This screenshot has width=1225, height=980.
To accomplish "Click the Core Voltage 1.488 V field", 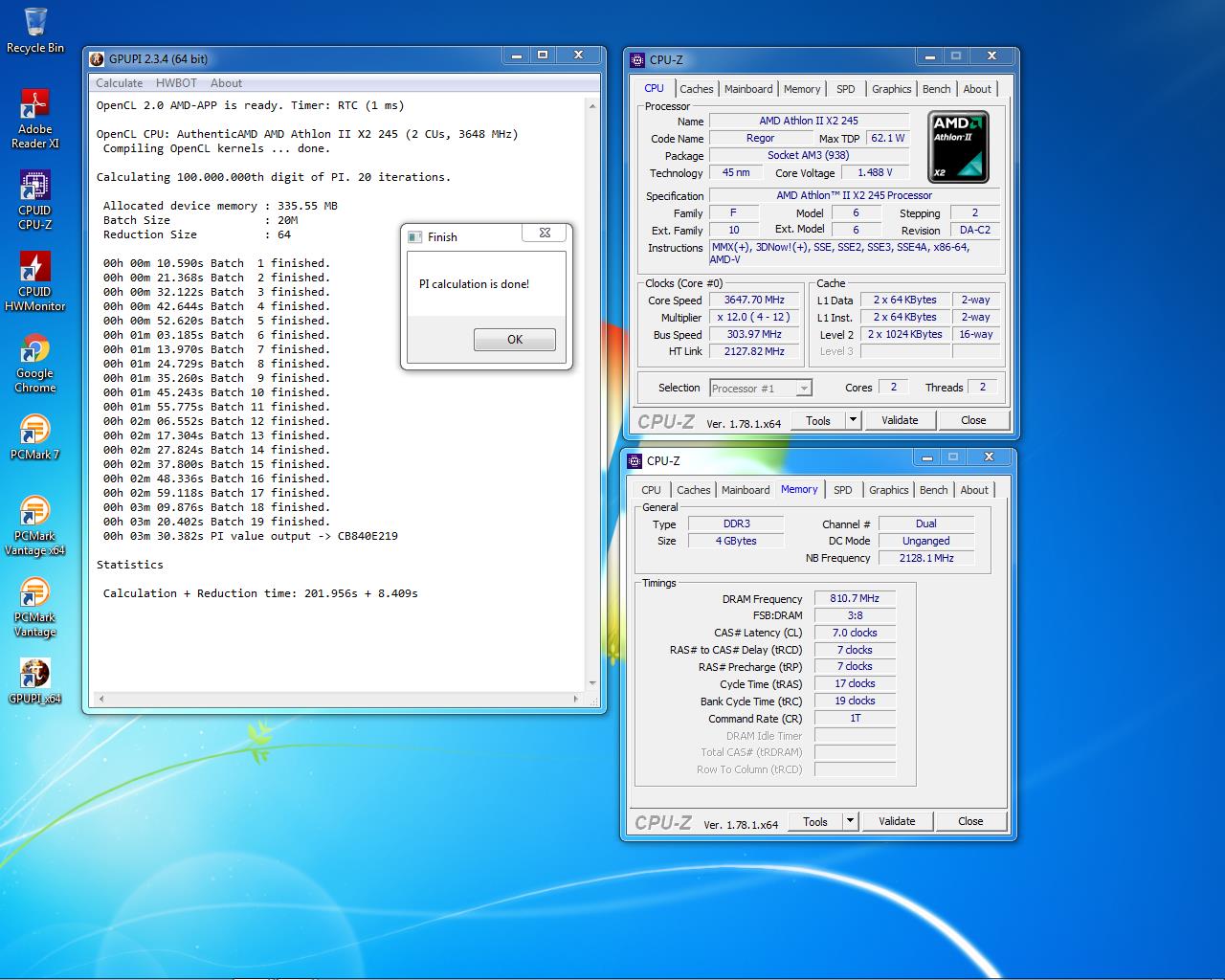I will coord(875,172).
